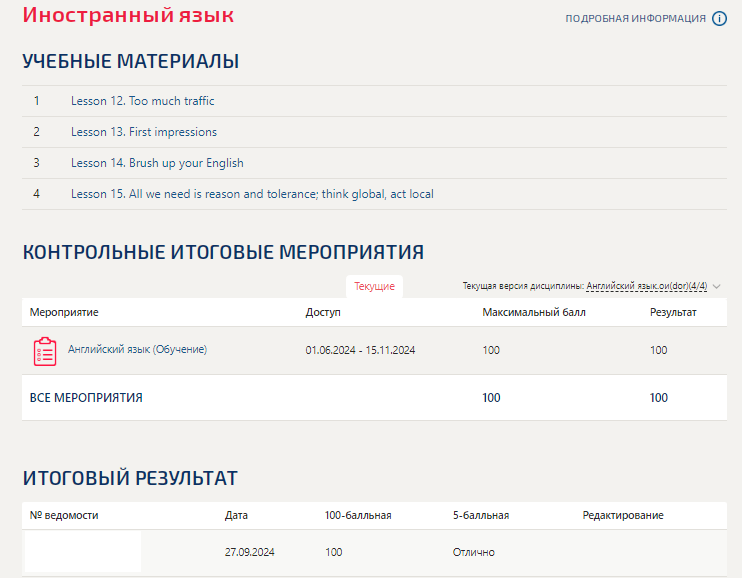The width and height of the screenshot is (742, 578).
Task: Click the № ведомости column header
Action: coord(64,515)
